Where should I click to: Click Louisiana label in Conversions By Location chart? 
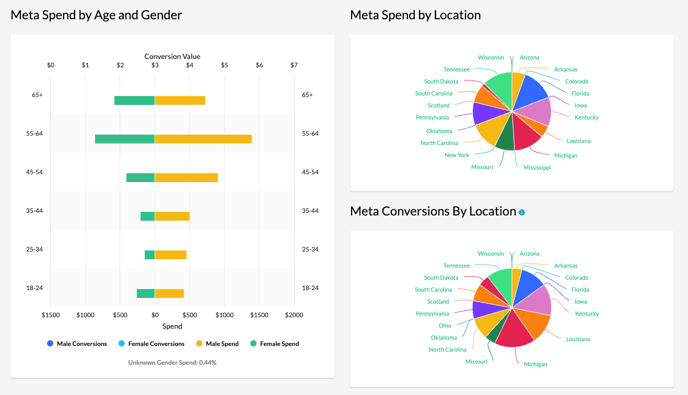tap(578, 339)
